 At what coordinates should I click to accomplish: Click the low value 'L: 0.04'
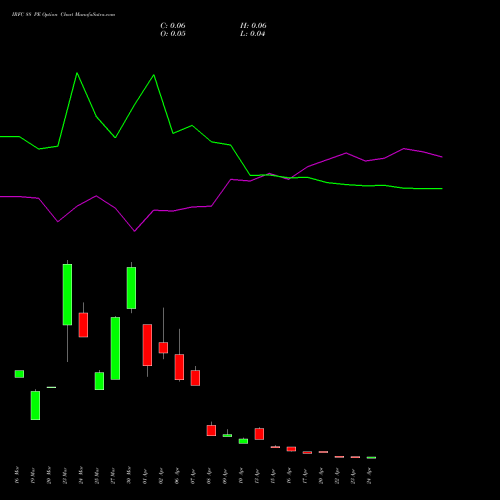[252, 34]
